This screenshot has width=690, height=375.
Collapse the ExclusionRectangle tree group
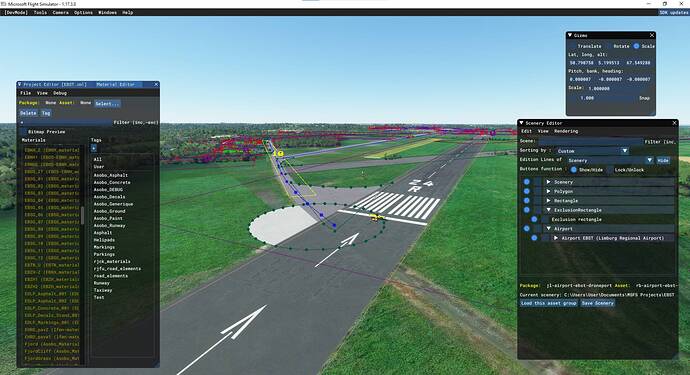(548, 210)
